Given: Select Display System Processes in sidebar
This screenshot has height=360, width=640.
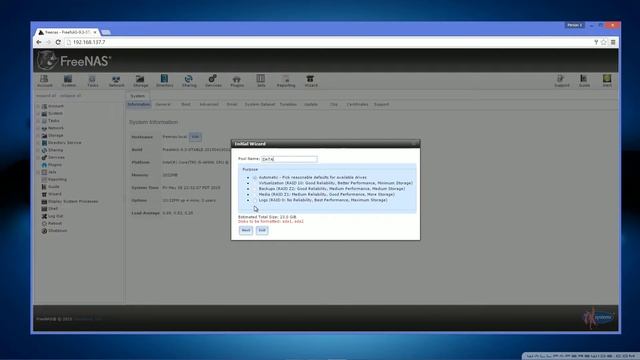Looking at the screenshot, I should pyautogui.click(x=73, y=201).
